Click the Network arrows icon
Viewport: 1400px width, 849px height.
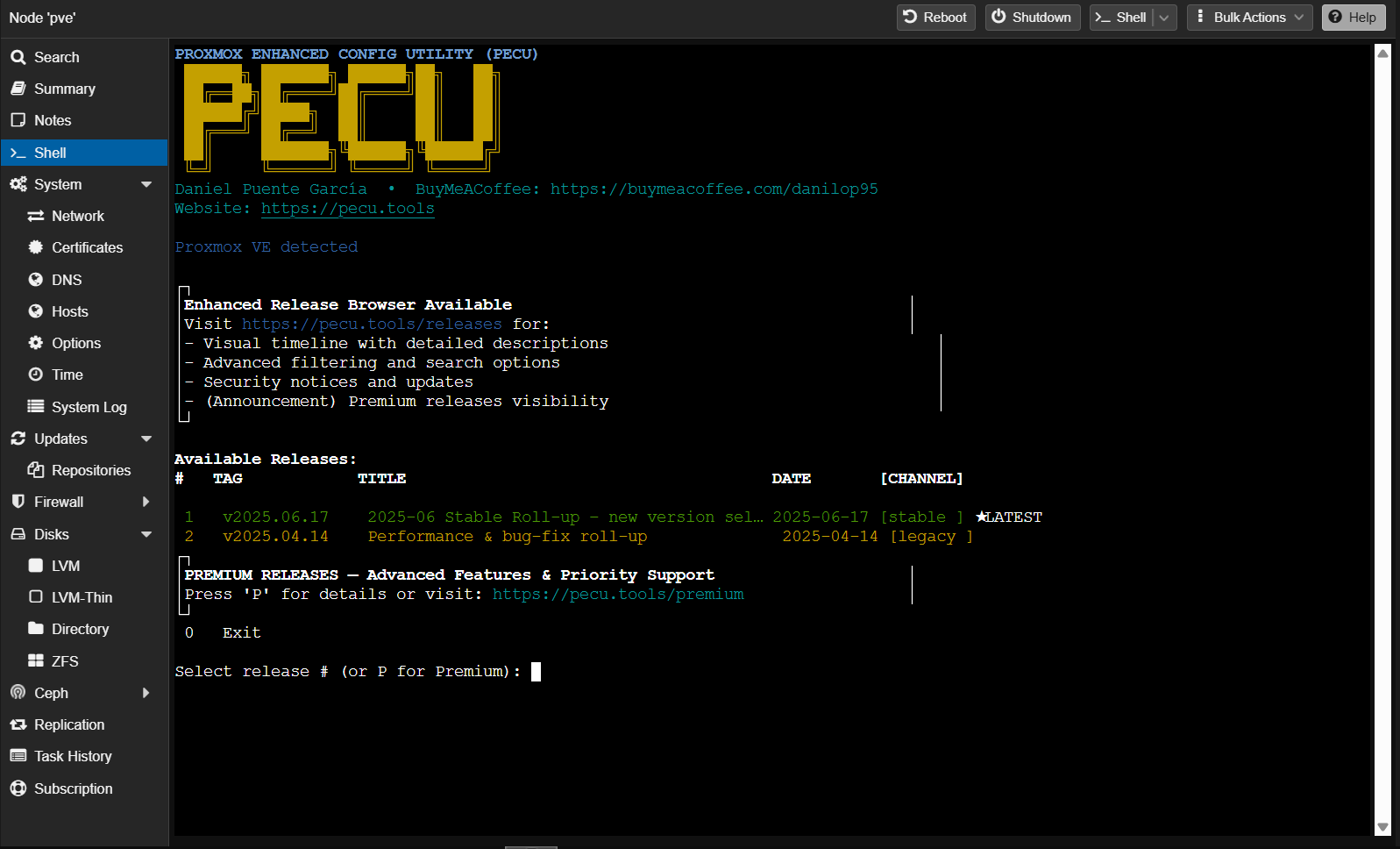pyautogui.click(x=36, y=216)
